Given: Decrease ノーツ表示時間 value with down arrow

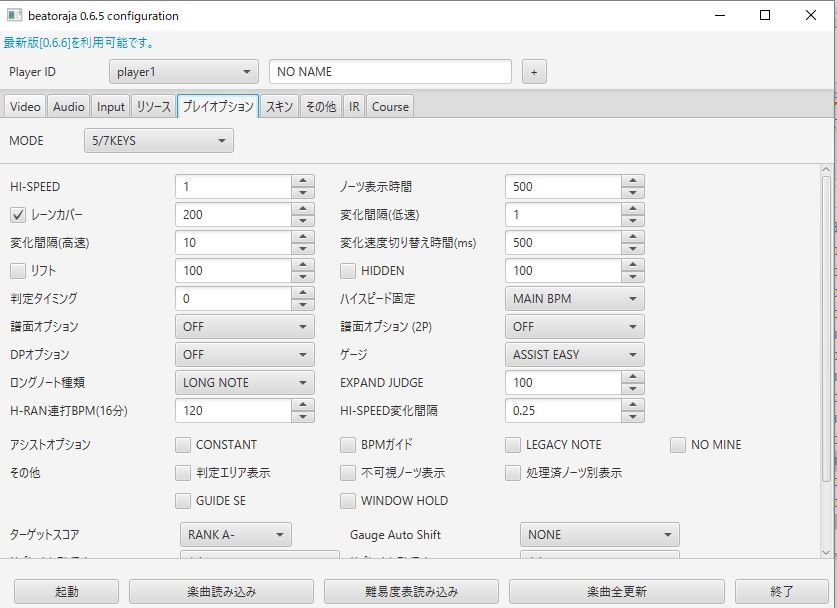Looking at the screenshot, I should (x=633, y=193).
